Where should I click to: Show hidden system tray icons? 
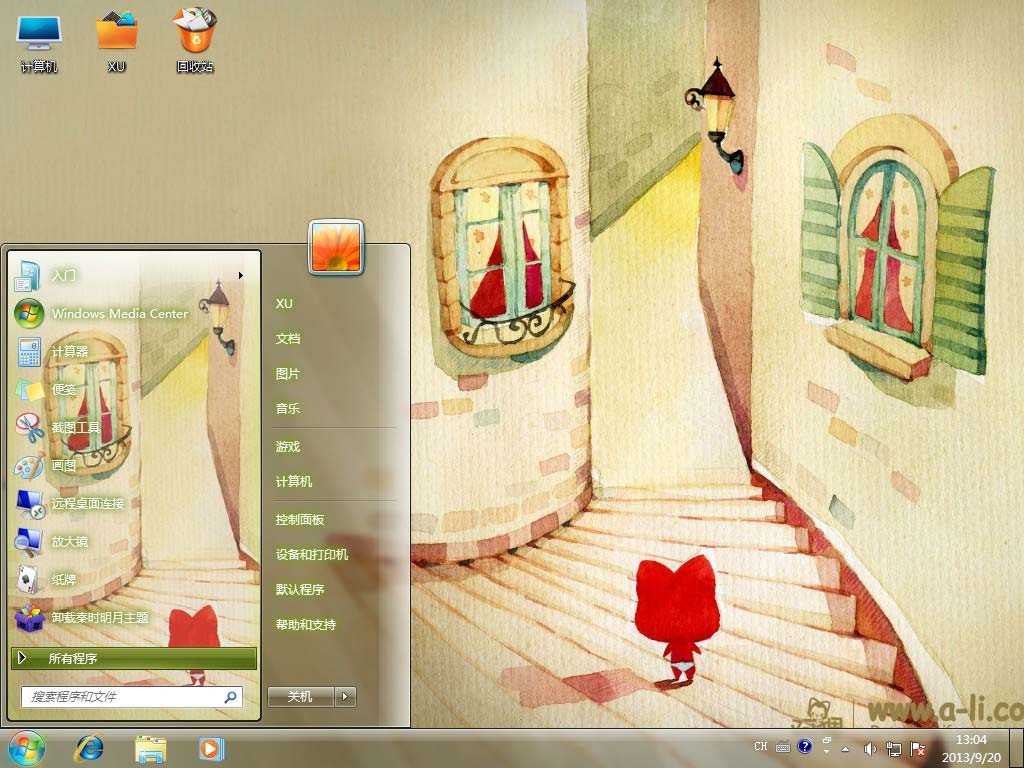846,748
